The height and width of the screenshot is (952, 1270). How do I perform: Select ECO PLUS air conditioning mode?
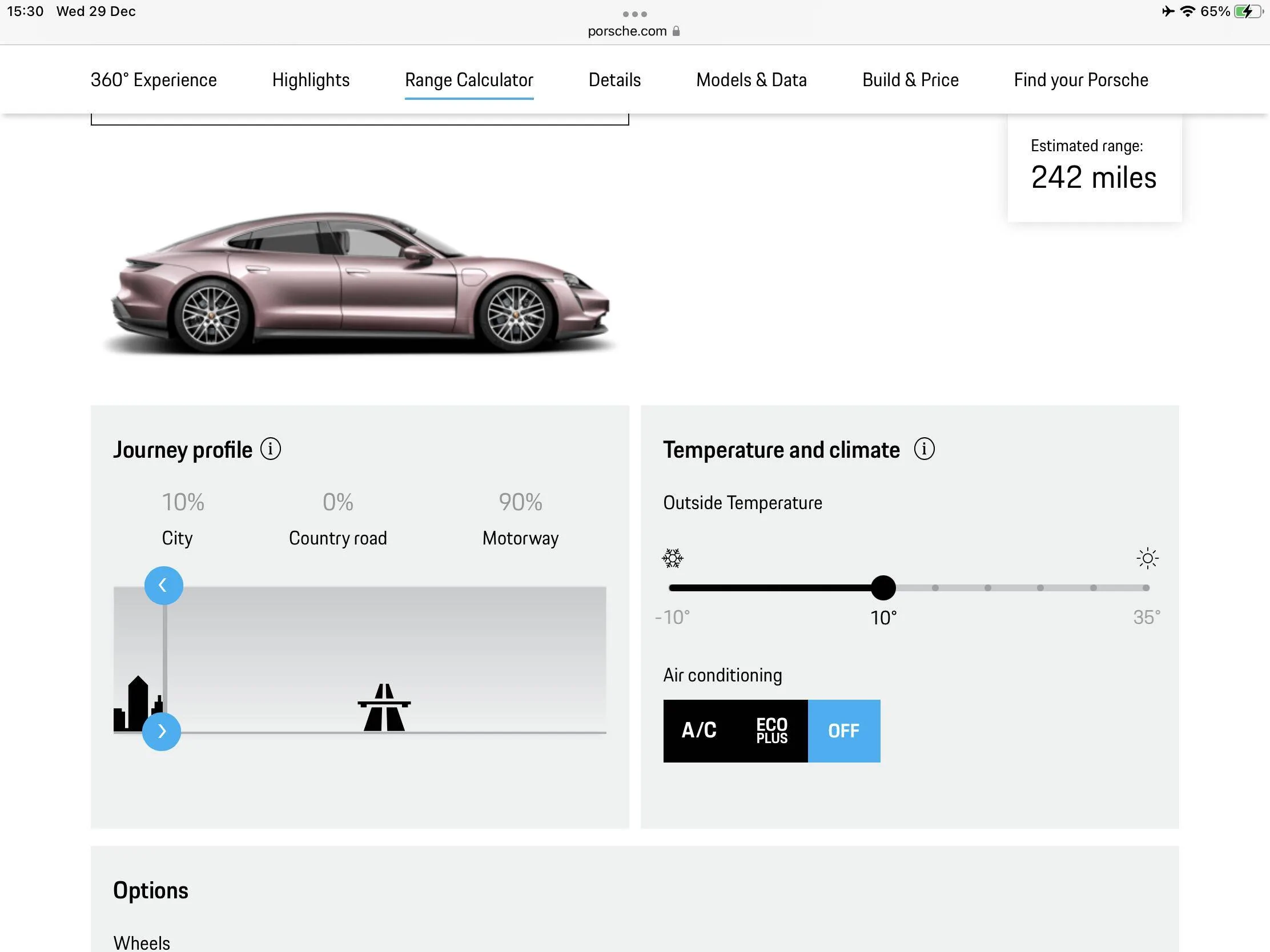pos(771,731)
